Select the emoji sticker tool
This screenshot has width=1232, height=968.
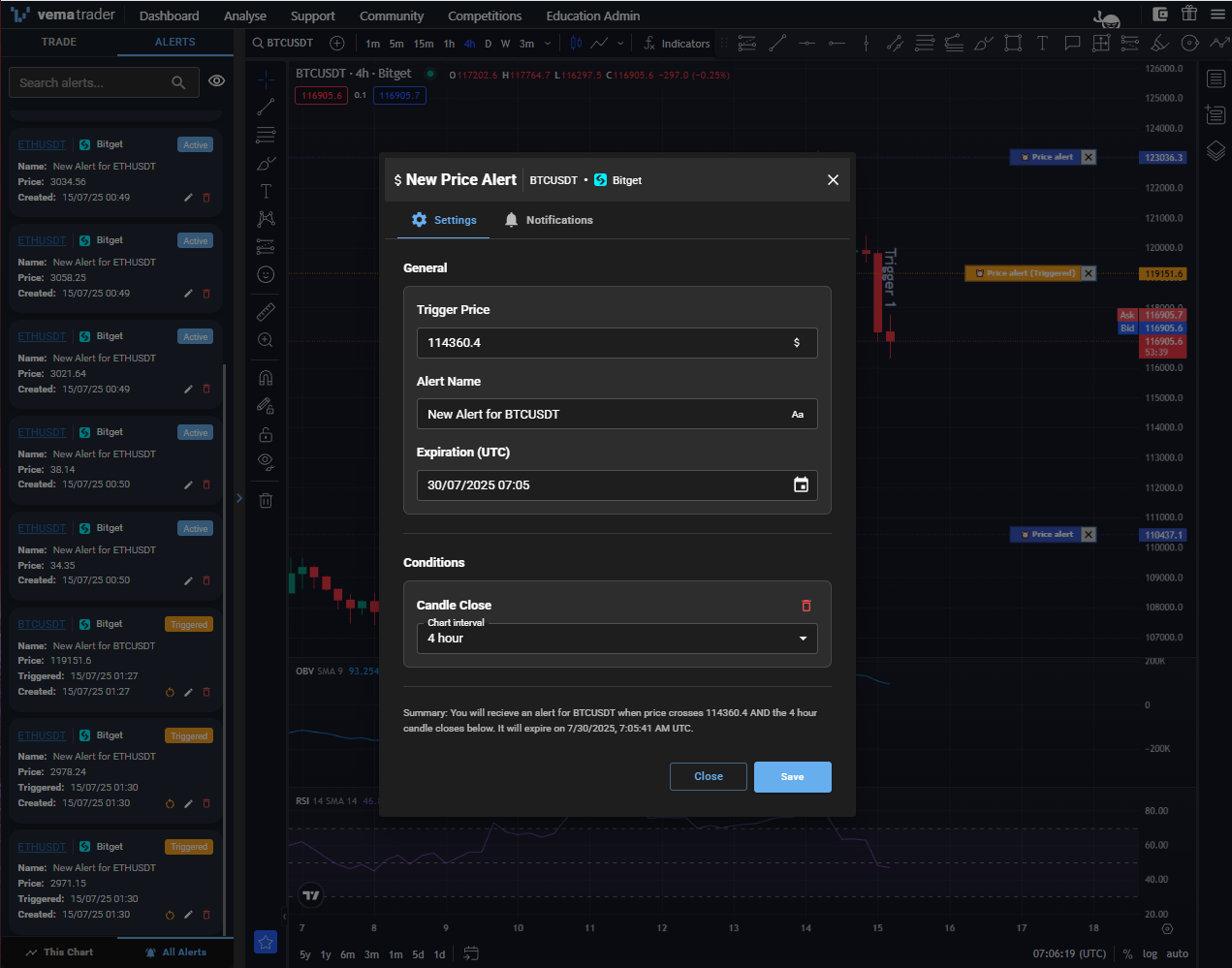(x=266, y=275)
